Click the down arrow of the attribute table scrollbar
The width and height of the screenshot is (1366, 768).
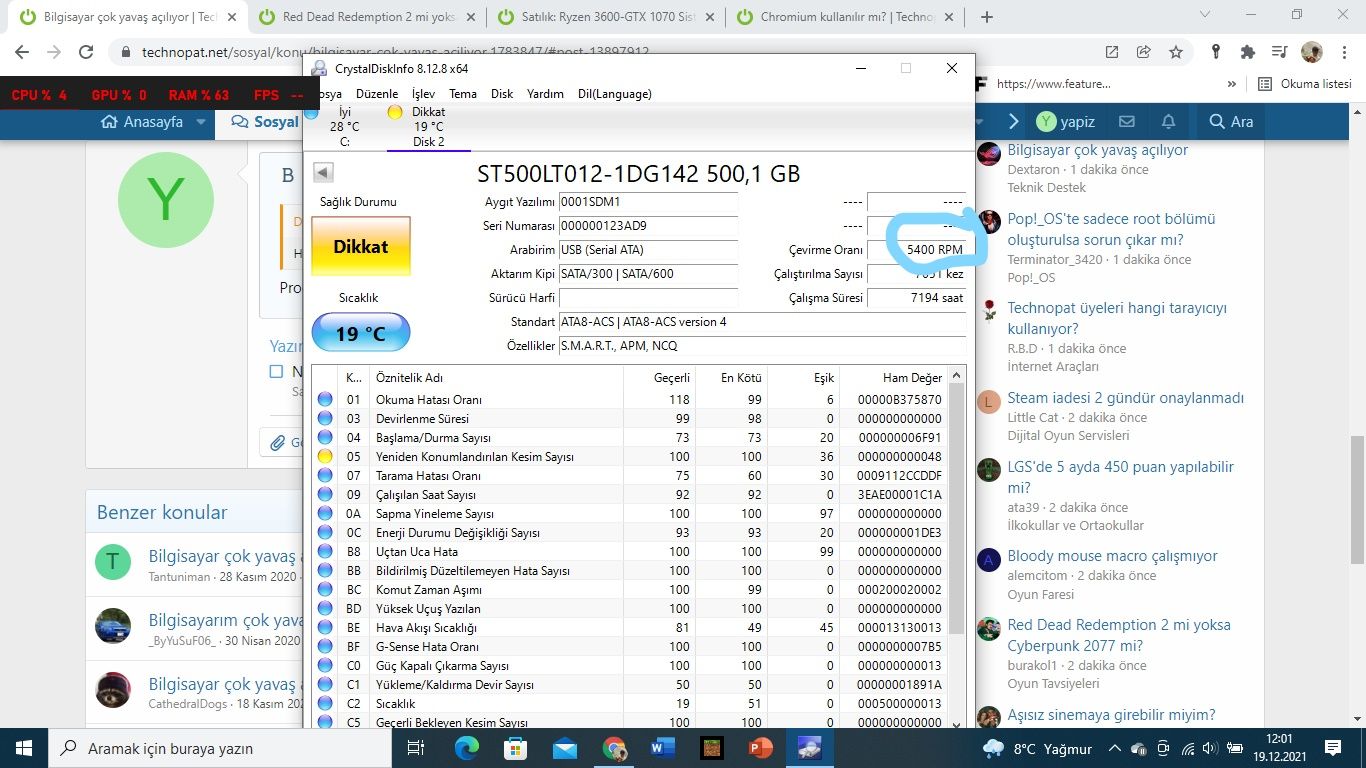(x=956, y=723)
